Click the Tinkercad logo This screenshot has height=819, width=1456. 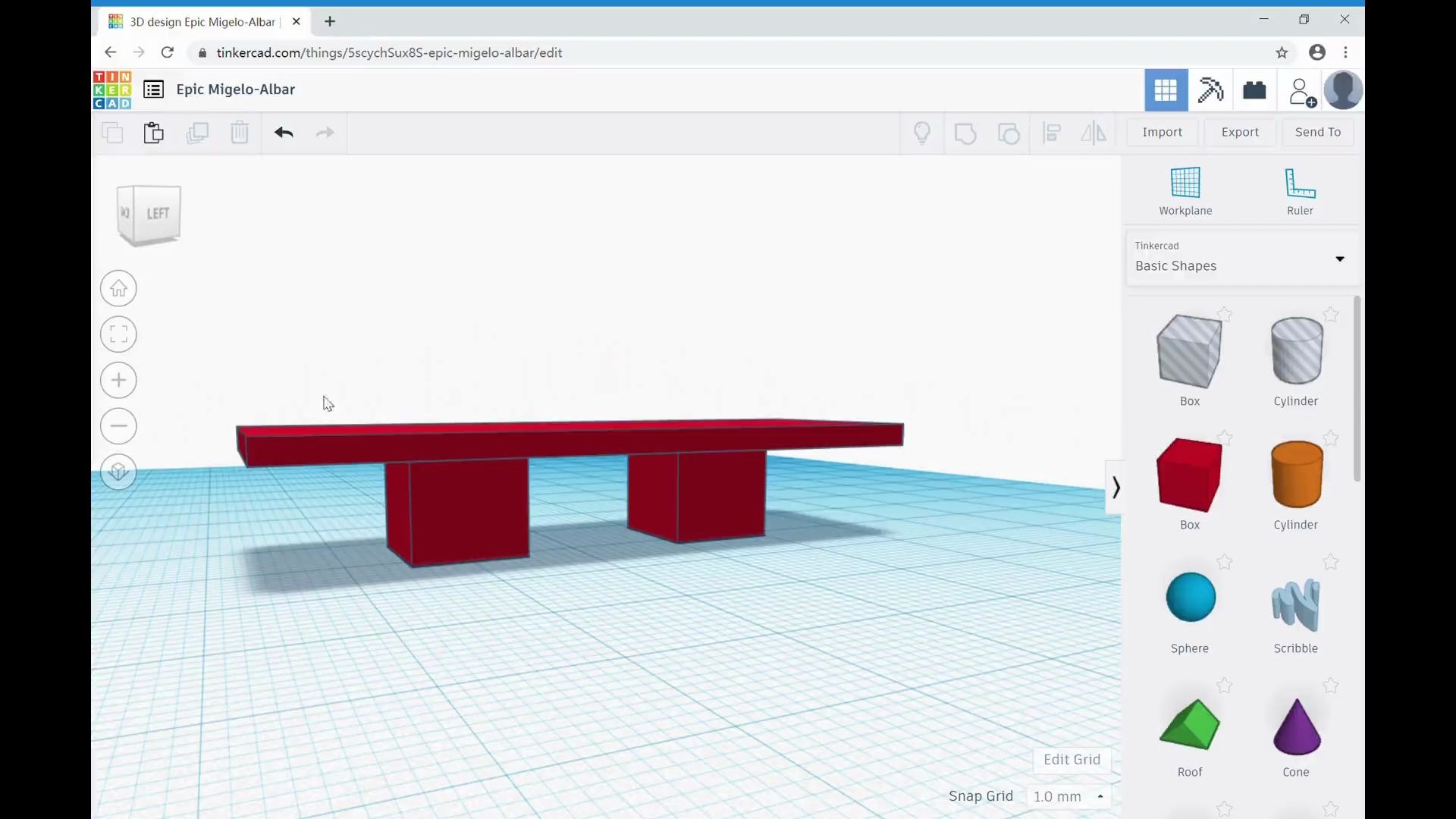112,90
